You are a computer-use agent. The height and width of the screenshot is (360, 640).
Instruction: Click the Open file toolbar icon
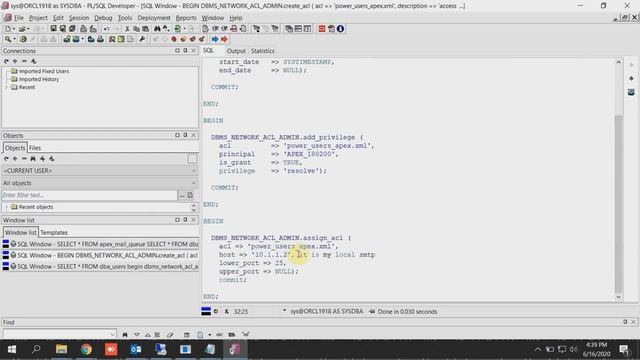coord(21,29)
